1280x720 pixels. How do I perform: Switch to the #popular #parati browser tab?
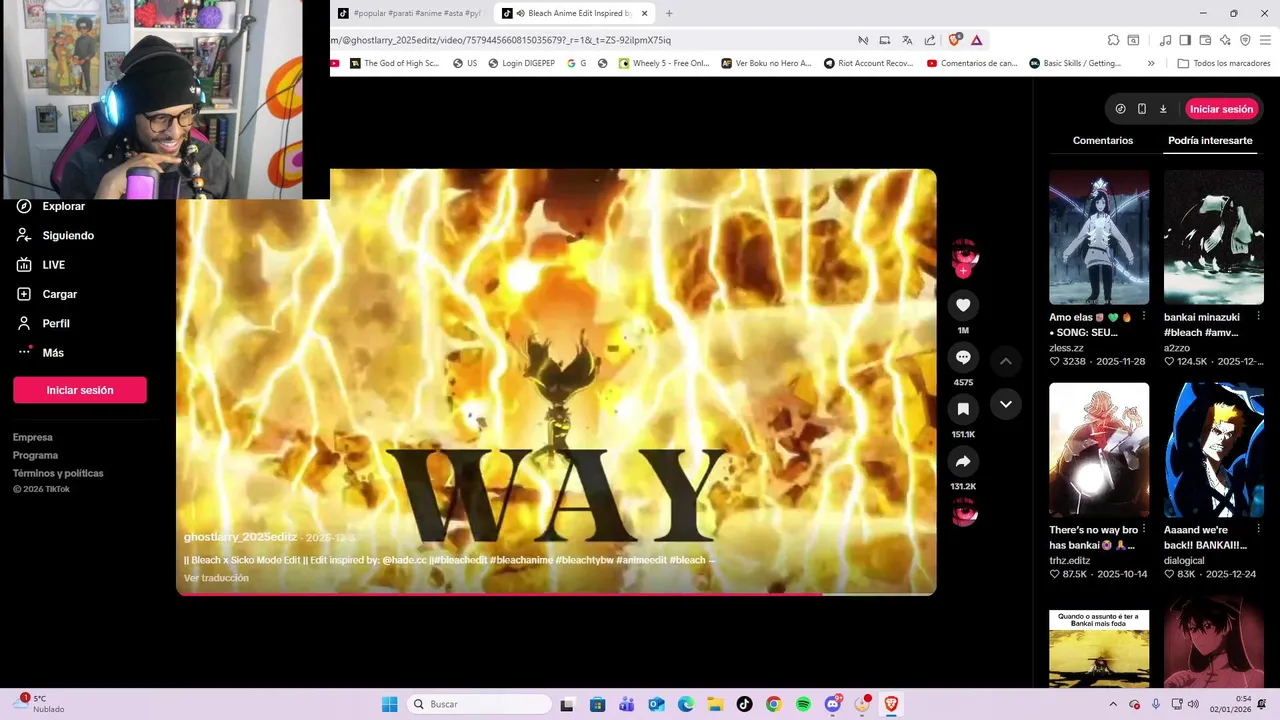point(410,13)
